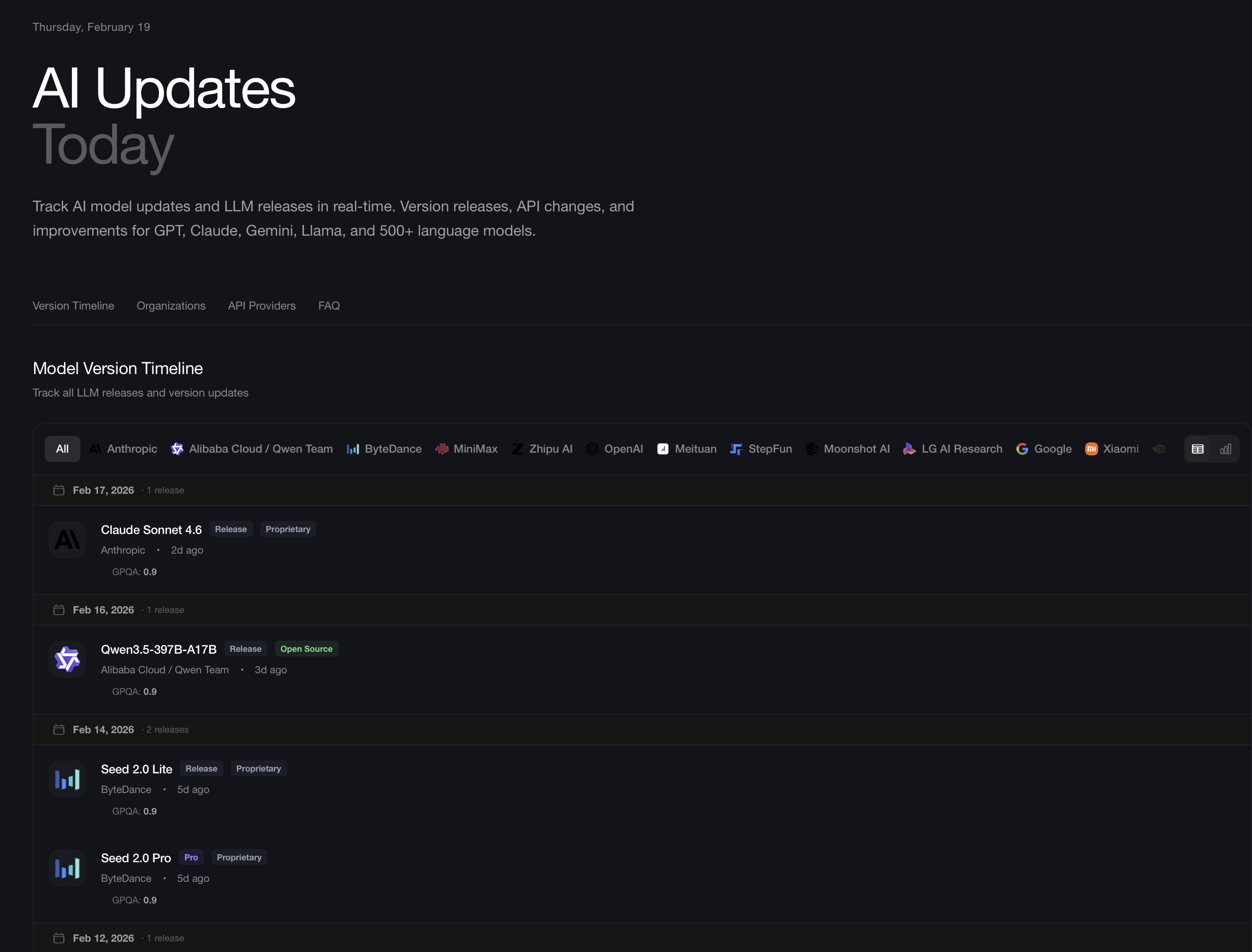Click the ByteDance logo beside Seed 2.0 Lite
The width and height of the screenshot is (1252, 952).
(x=67, y=779)
